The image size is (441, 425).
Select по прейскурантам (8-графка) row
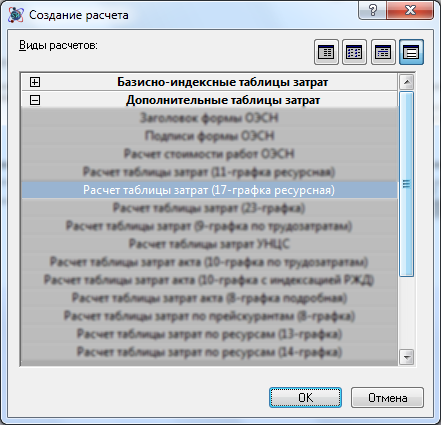point(209,316)
